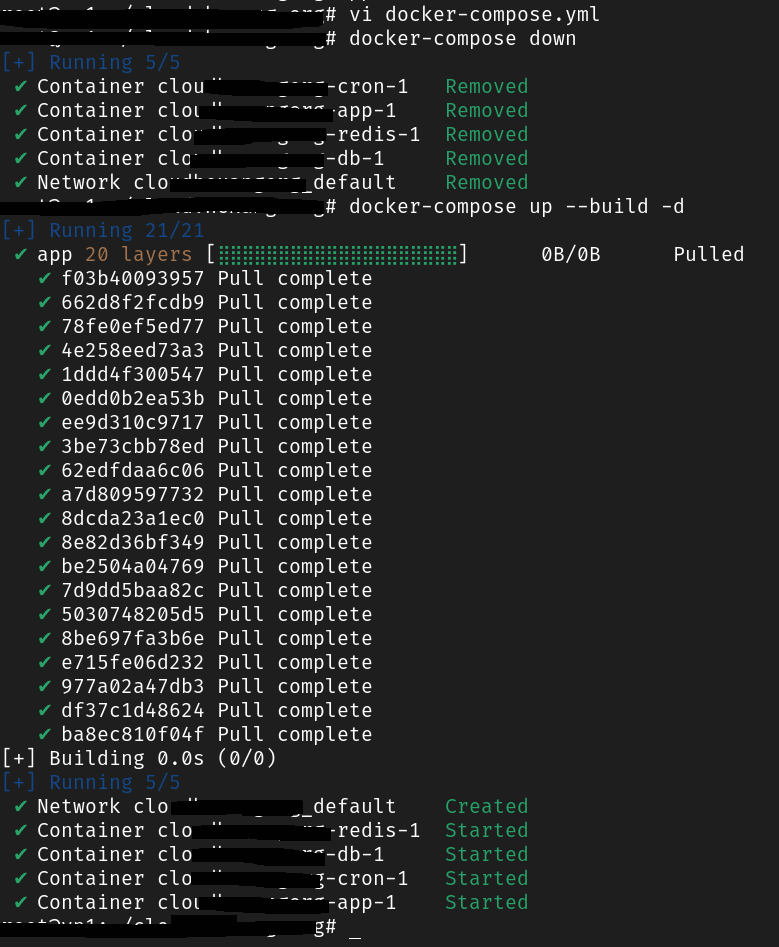The width and height of the screenshot is (779, 947).
Task: Click the Started status for app-1 container
Action: (487, 902)
